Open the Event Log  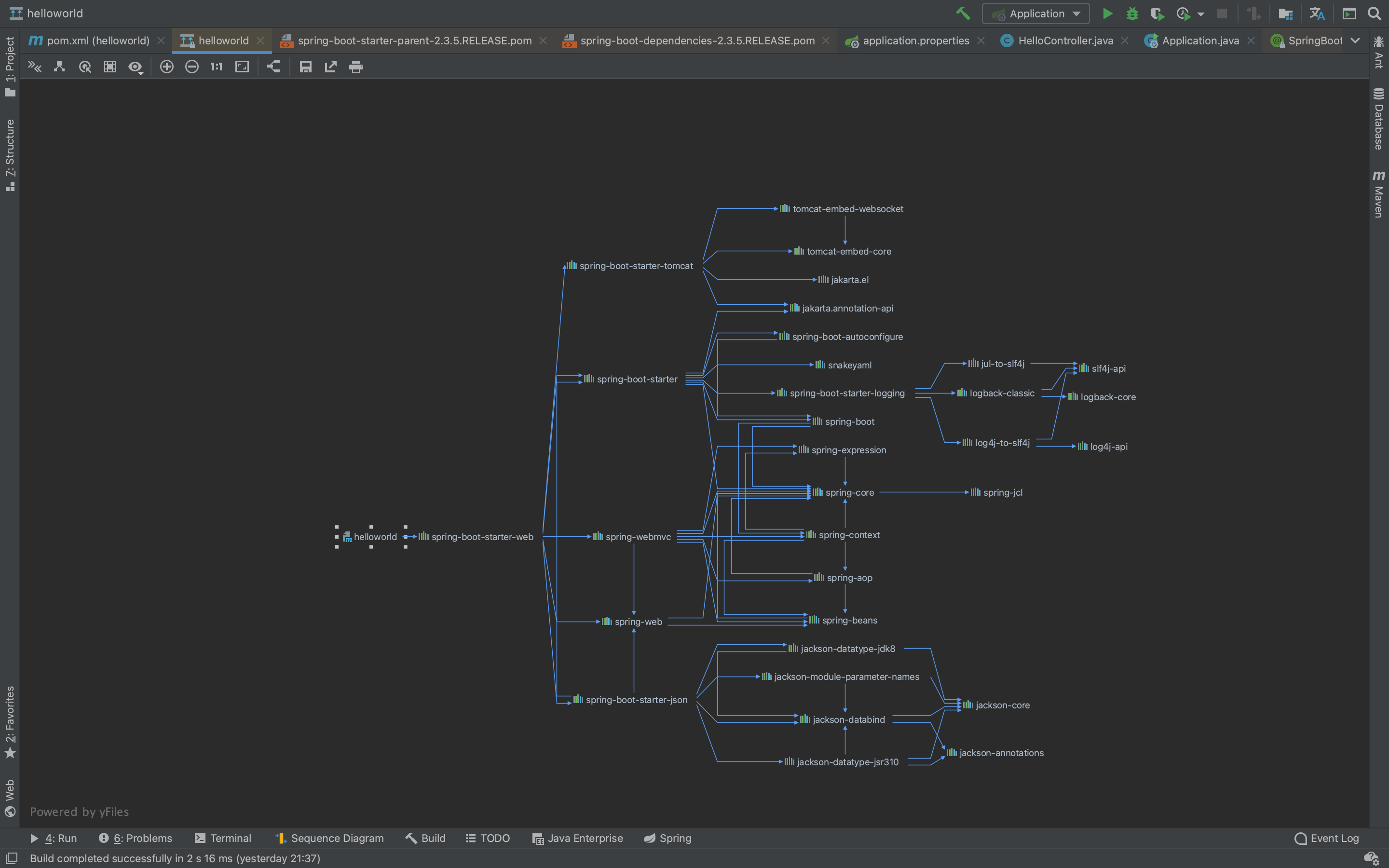click(1327, 838)
